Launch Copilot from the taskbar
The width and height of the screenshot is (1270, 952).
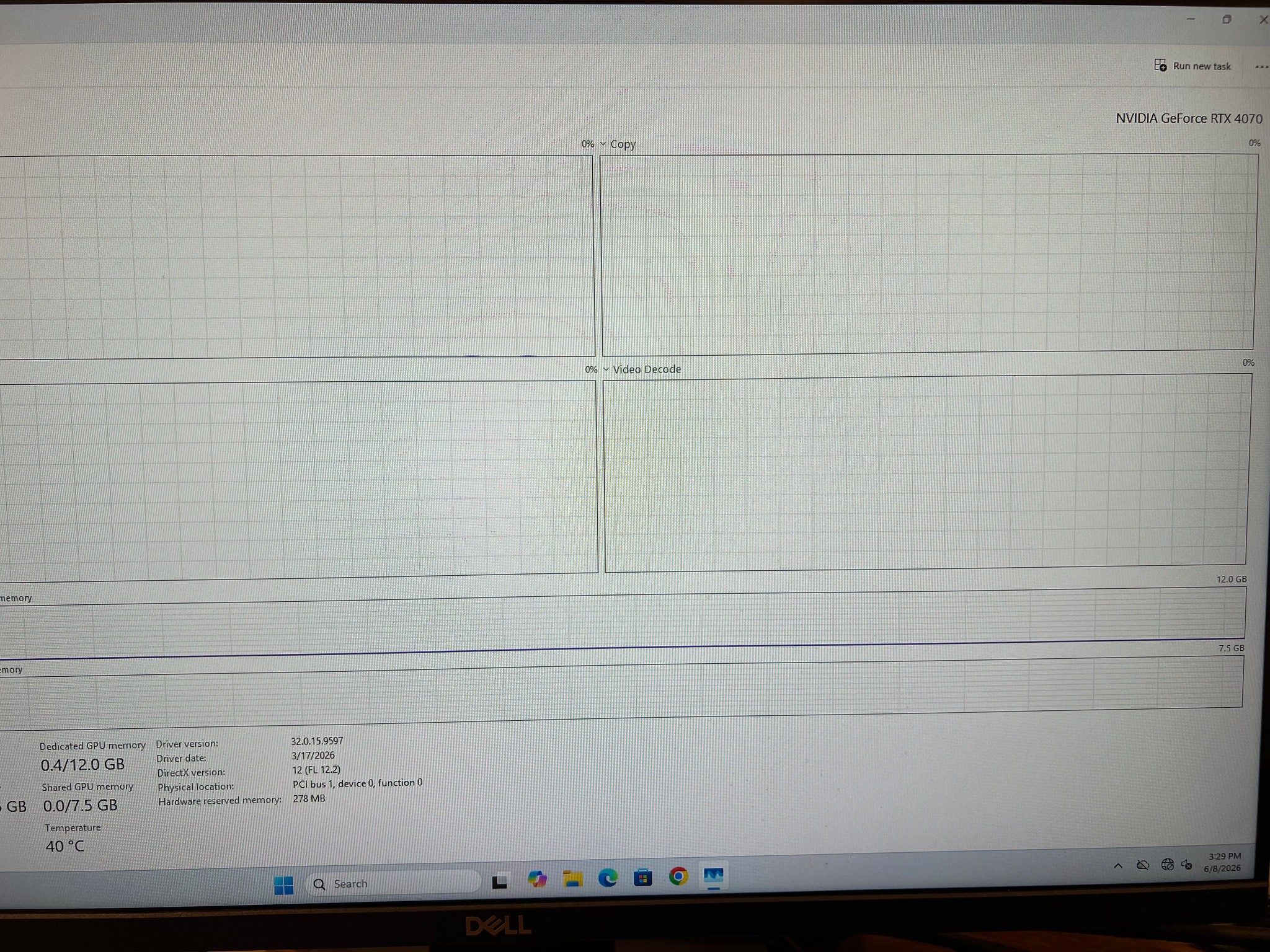[537, 879]
